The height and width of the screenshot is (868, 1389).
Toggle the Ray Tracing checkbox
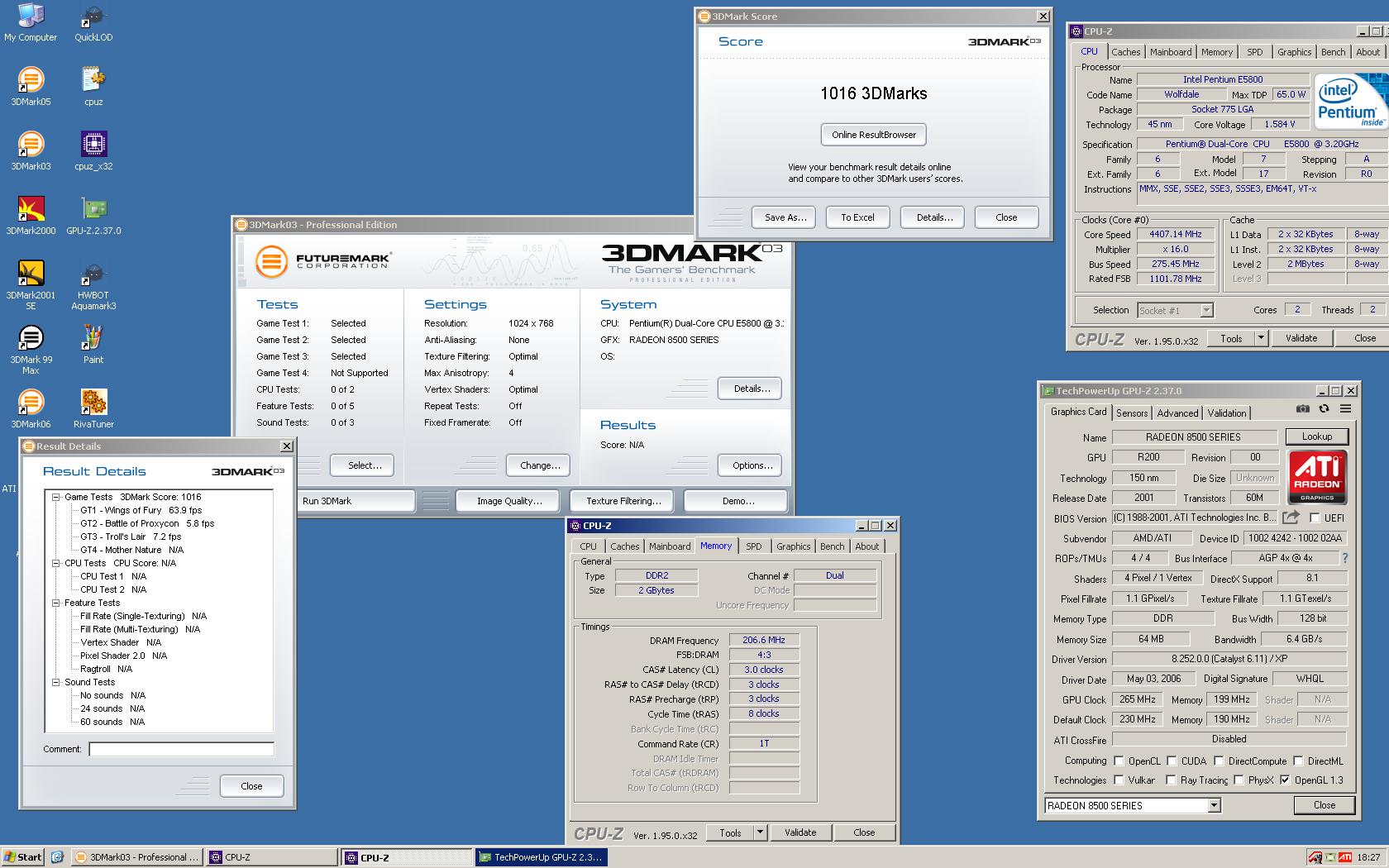[x=1171, y=780]
